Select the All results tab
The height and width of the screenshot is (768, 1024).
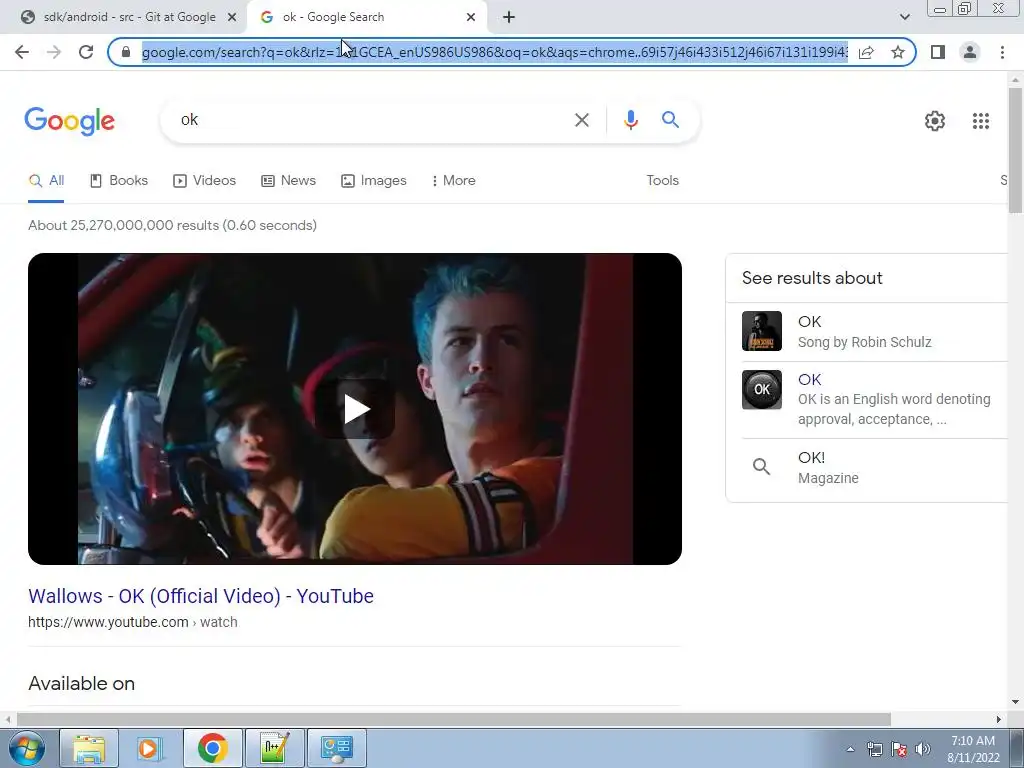[46, 181]
